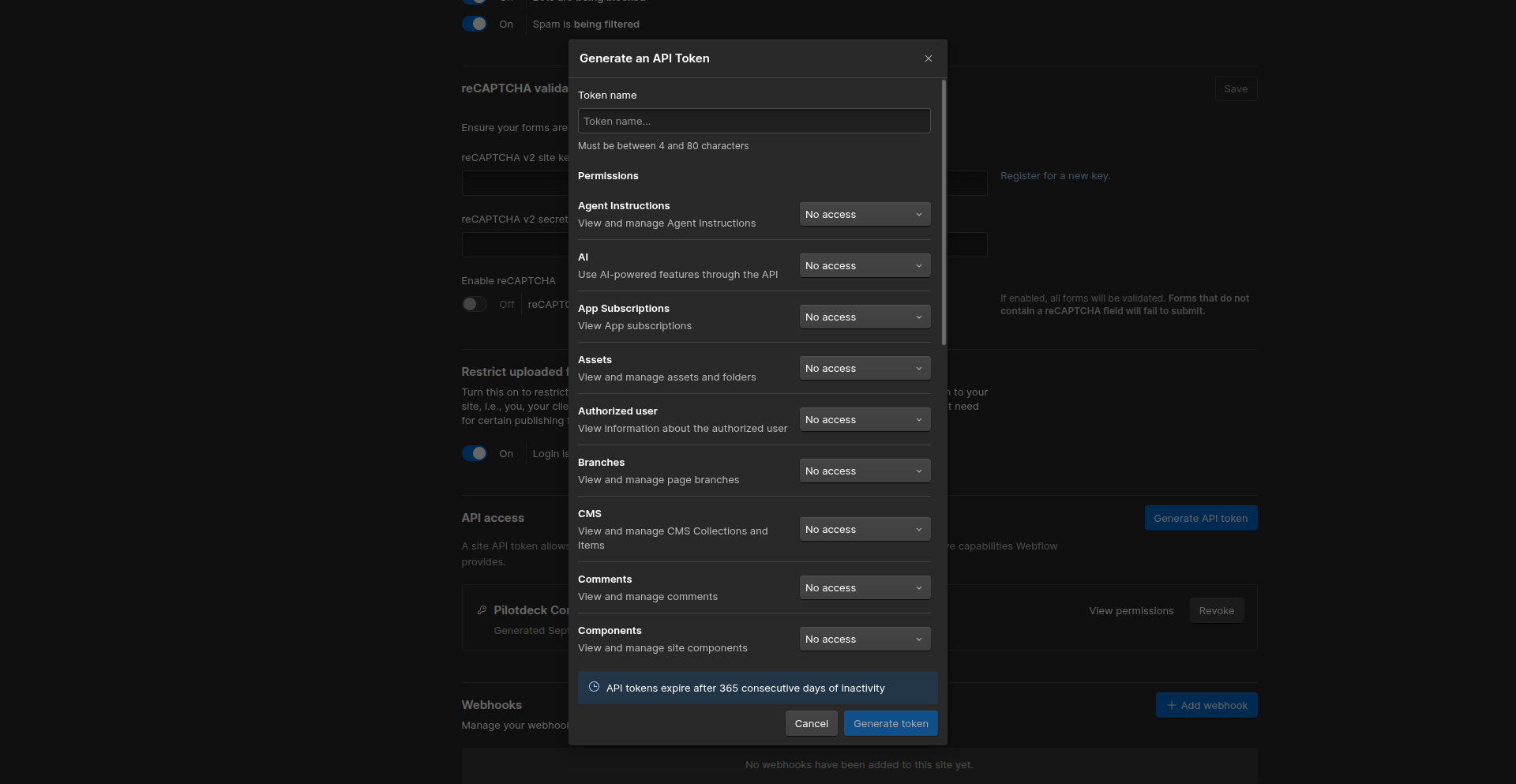Close the Generate an API Token dialog
The width and height of the screenshot is (1516, 784).
coord(929,58)
